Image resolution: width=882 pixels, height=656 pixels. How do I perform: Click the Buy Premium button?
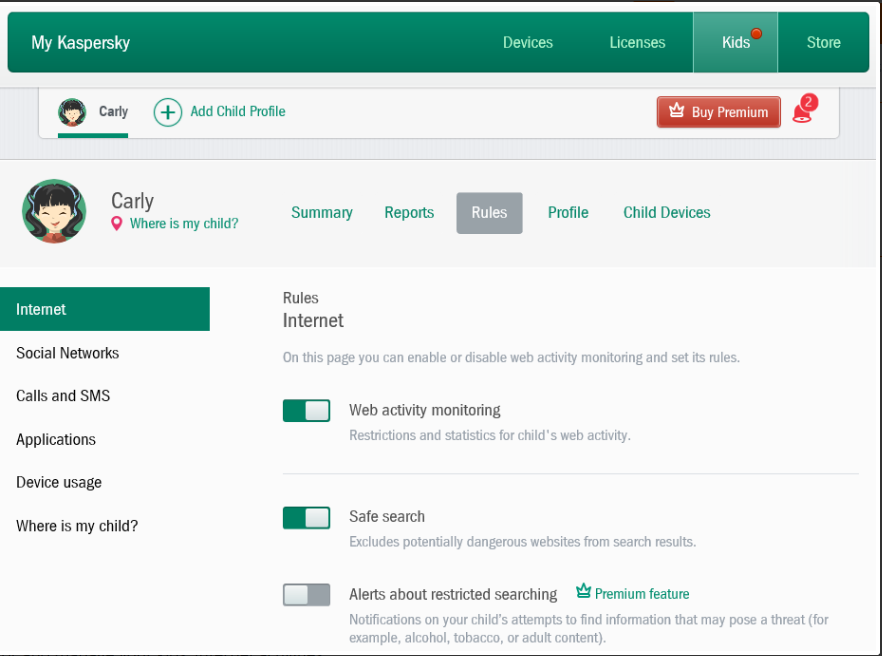click(x=718, y=112)
